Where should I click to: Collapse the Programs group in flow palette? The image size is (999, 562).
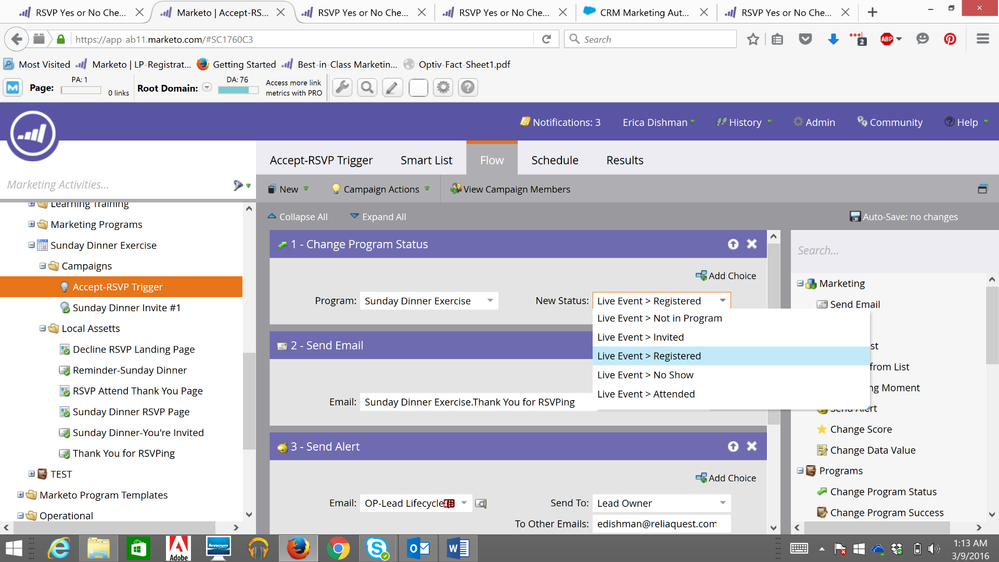[x=800, y=470]
